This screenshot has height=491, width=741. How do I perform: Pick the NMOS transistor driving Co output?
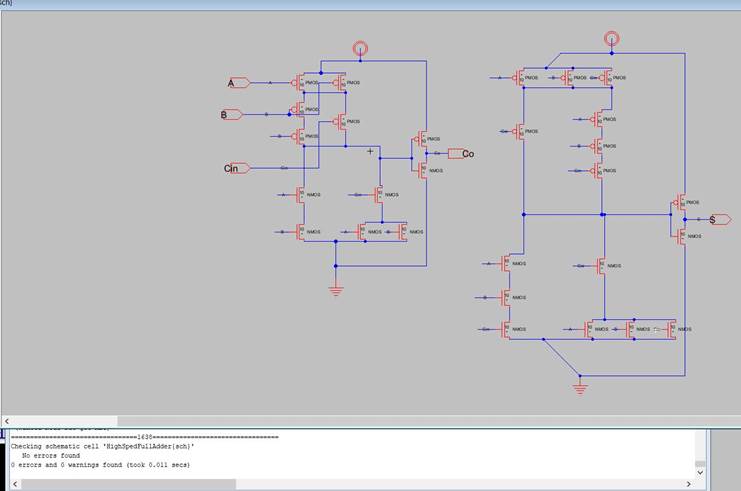click(423, 170)
